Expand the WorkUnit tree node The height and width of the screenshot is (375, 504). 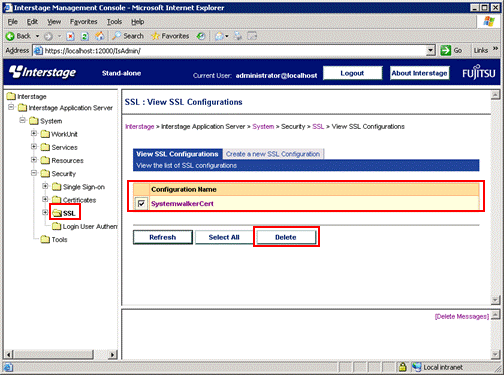coord(34,133)
